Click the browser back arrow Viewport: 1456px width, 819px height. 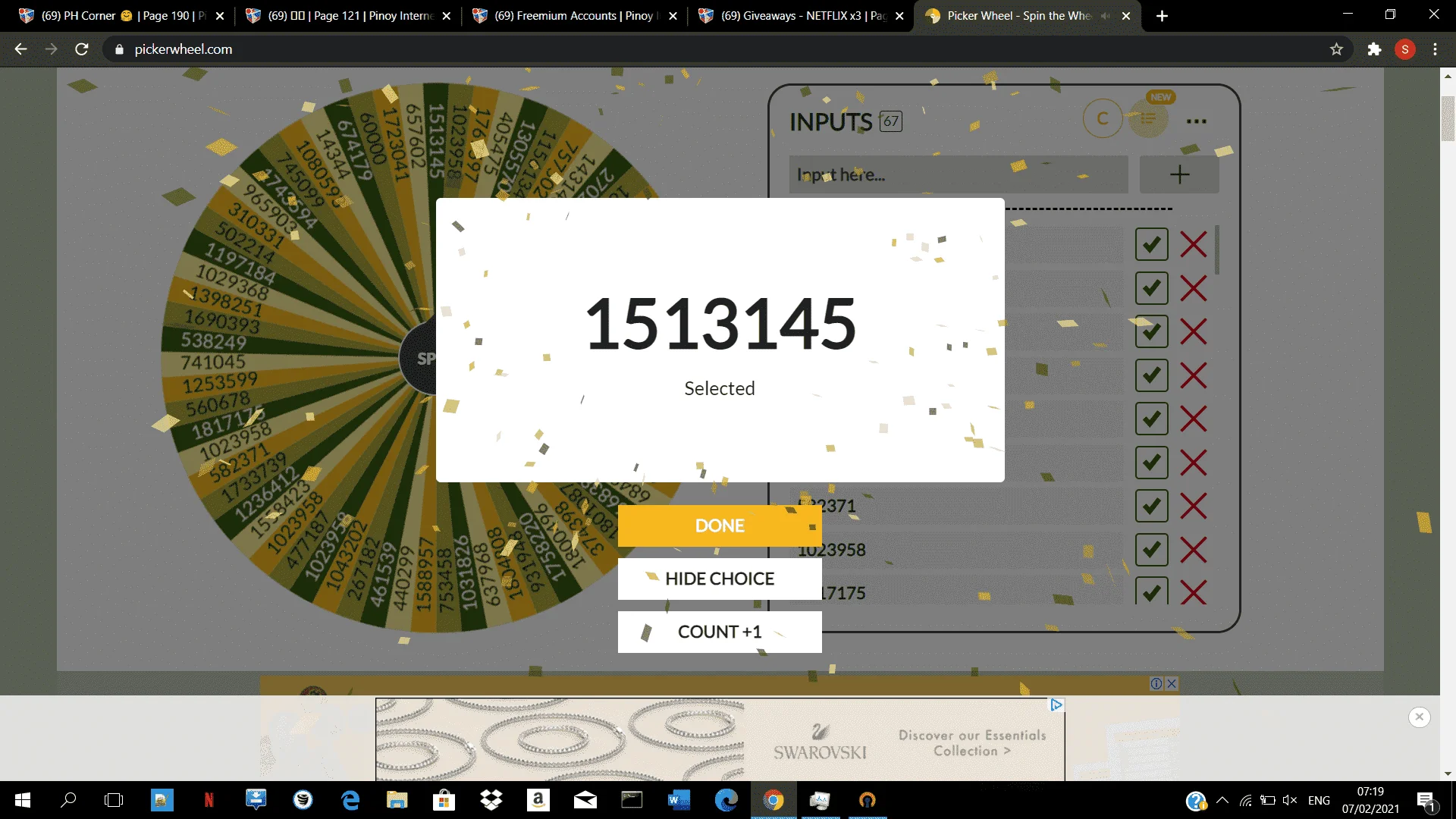(20, 49)
